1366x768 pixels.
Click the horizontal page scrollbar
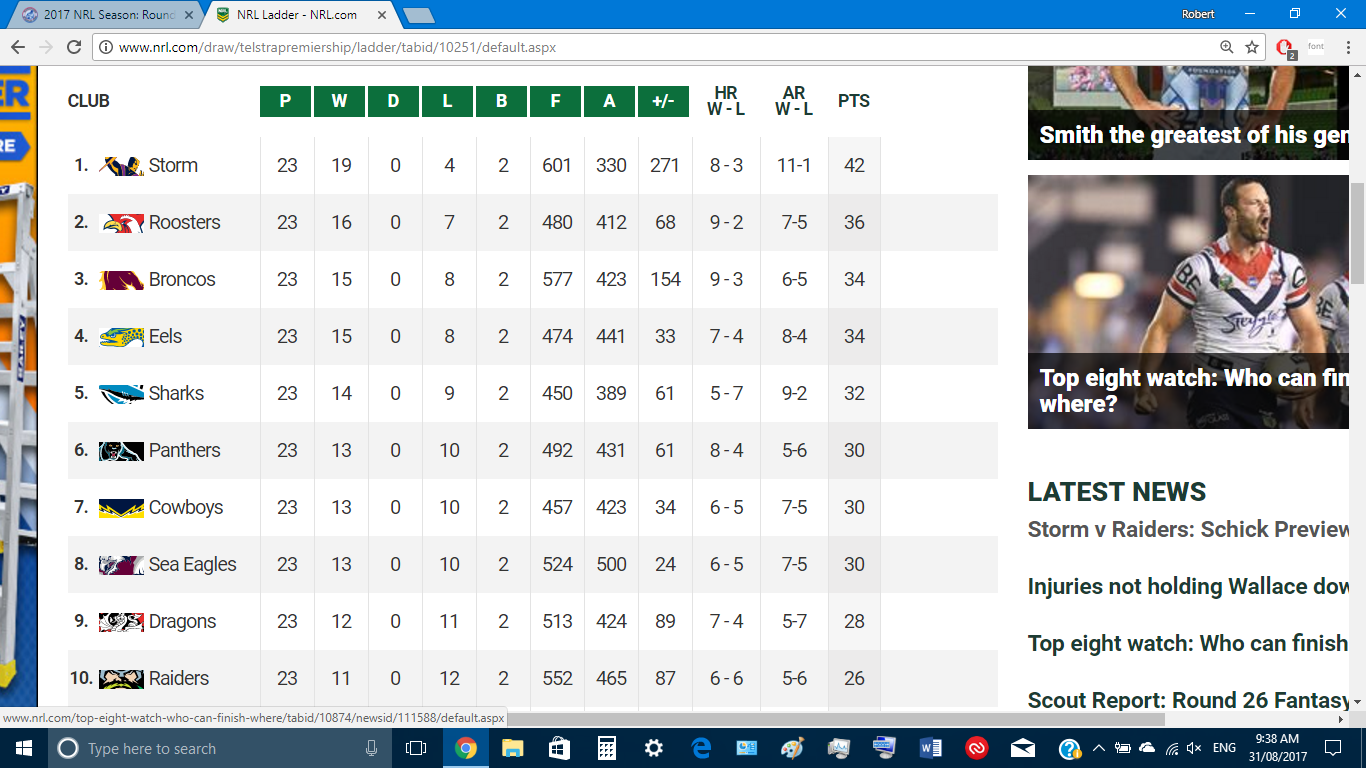pyautogui.click(x=836, y=719)
